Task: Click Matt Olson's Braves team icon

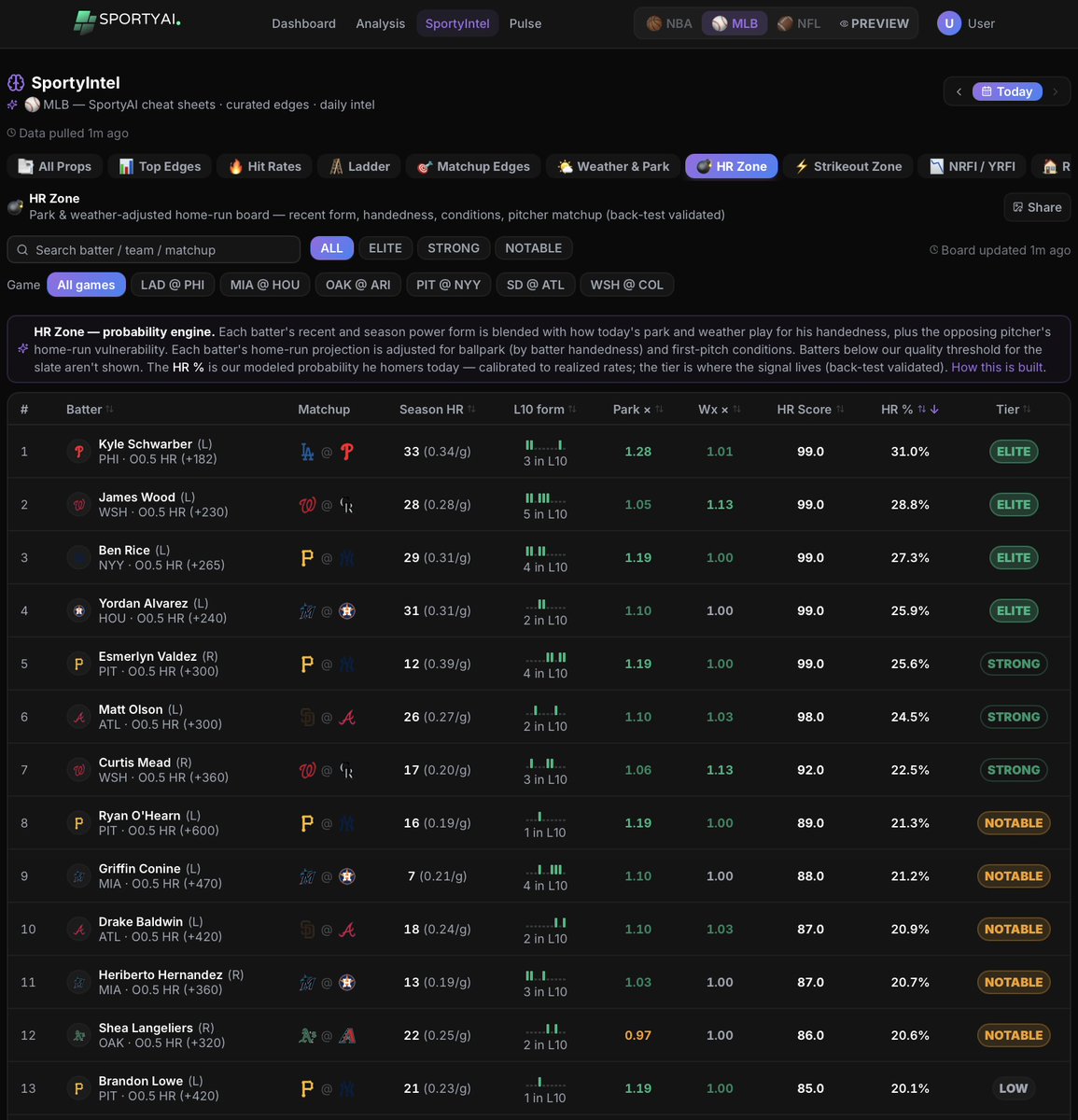Action: [x=79, y=718]
